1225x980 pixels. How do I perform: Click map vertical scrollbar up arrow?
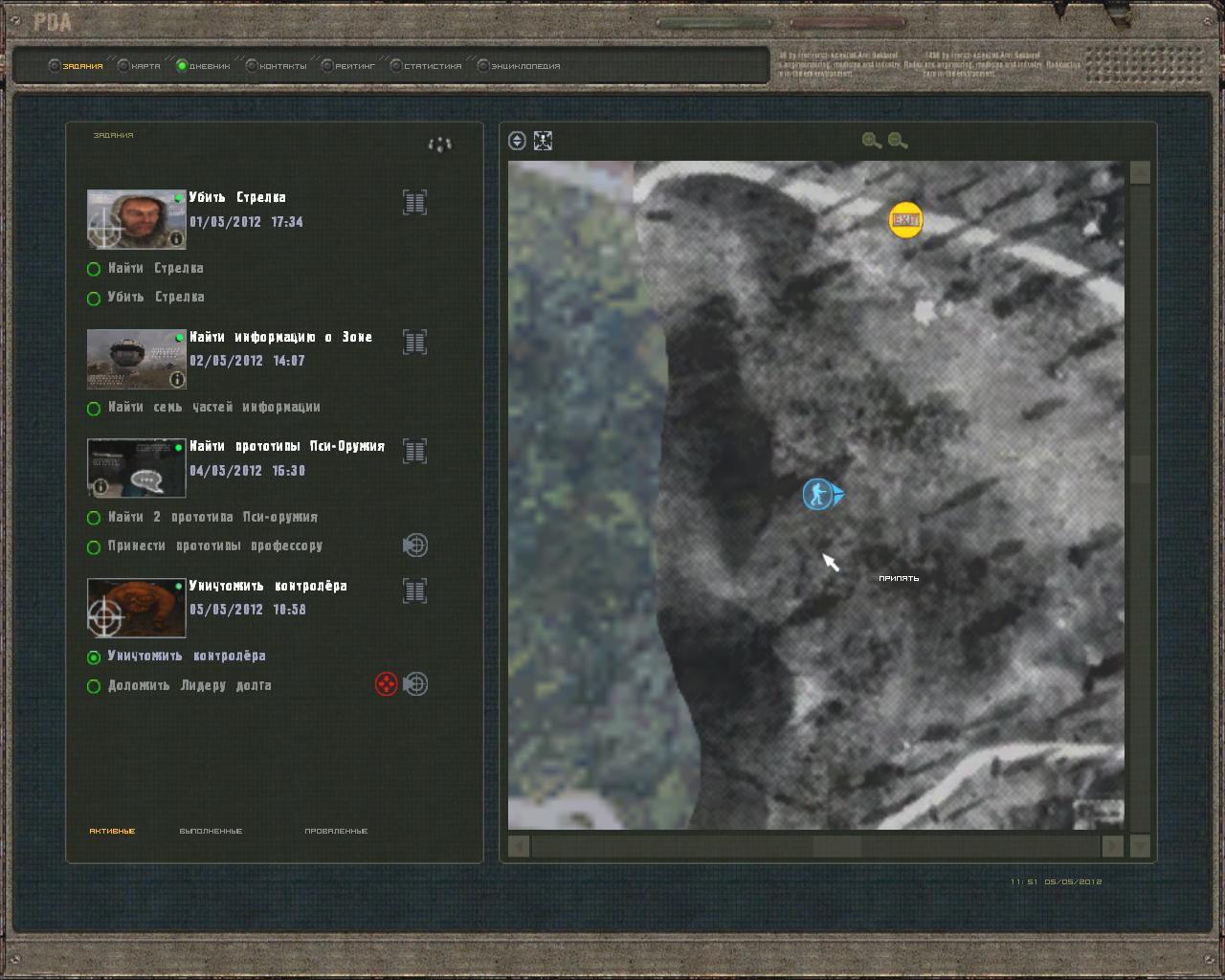1140,172
